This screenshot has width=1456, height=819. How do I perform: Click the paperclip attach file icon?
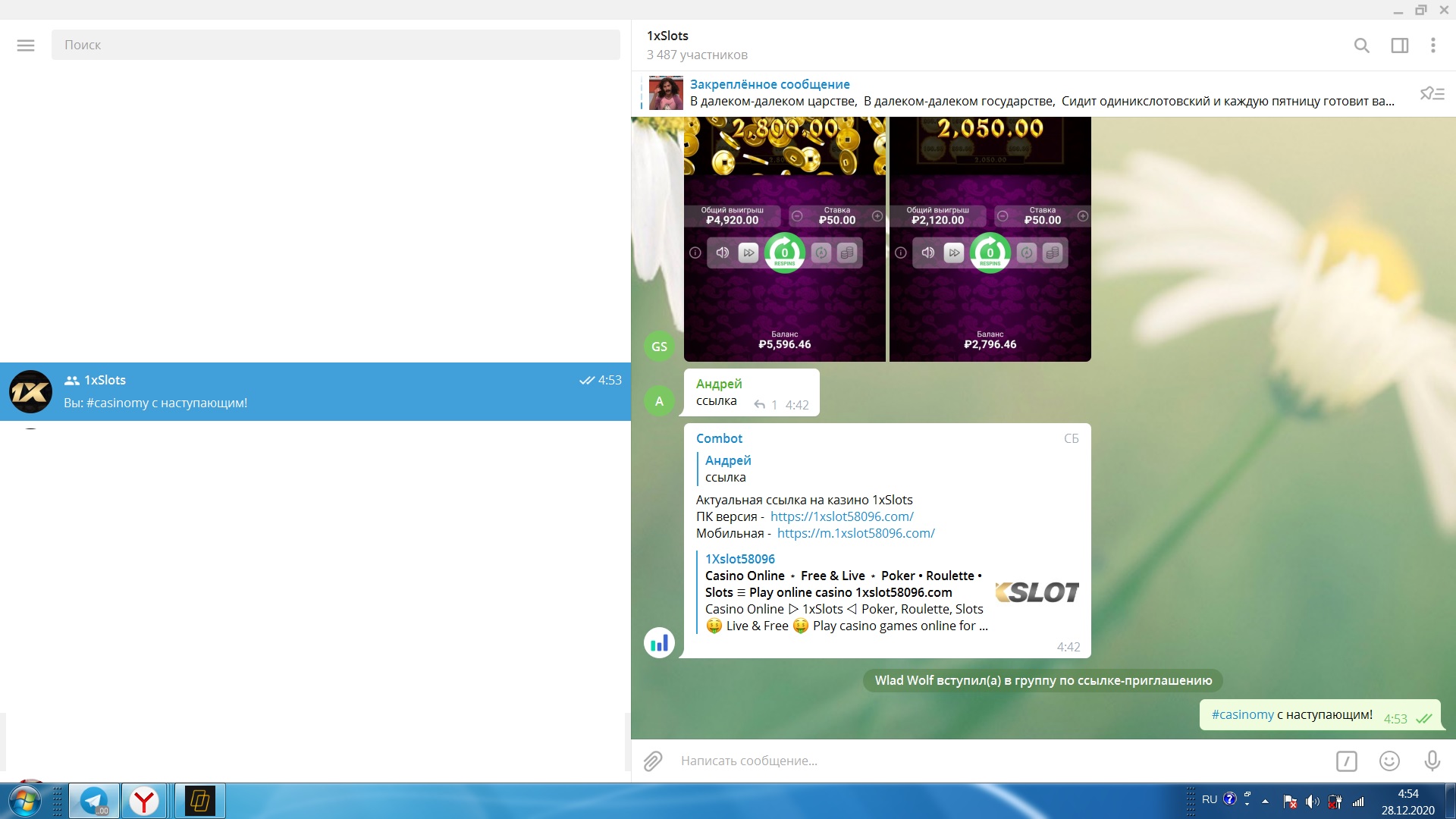click(653, 761)
